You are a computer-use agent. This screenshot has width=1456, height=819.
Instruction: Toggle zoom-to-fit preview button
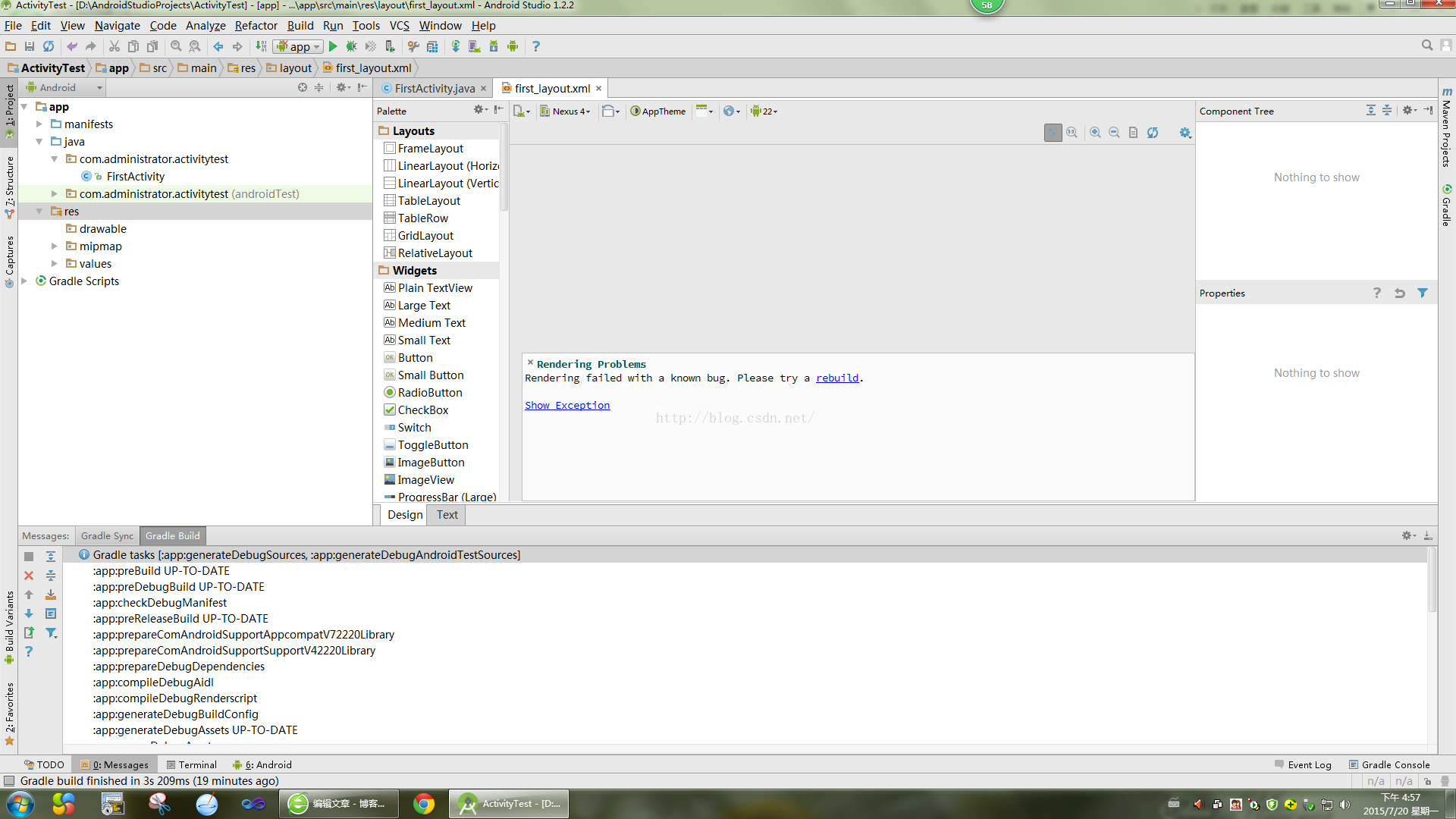pos(1053,133)
